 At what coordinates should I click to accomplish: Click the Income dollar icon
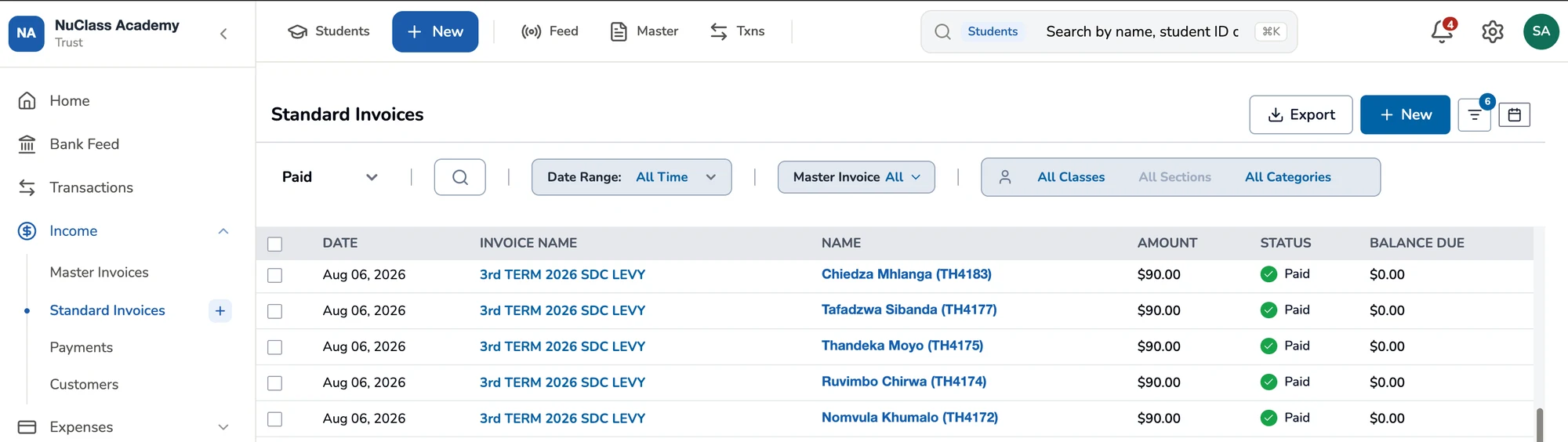[x=27, y=231]
